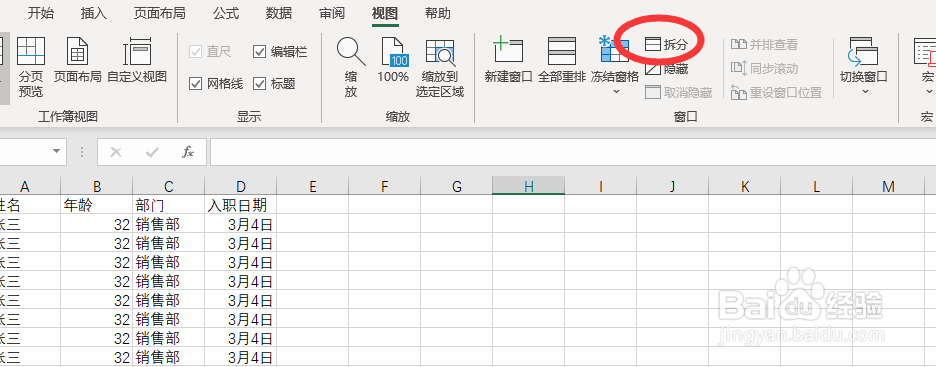936x367 pixels.
Task: Set zoom to 100%
Action: pyautogui.click(x=393, y=60)
